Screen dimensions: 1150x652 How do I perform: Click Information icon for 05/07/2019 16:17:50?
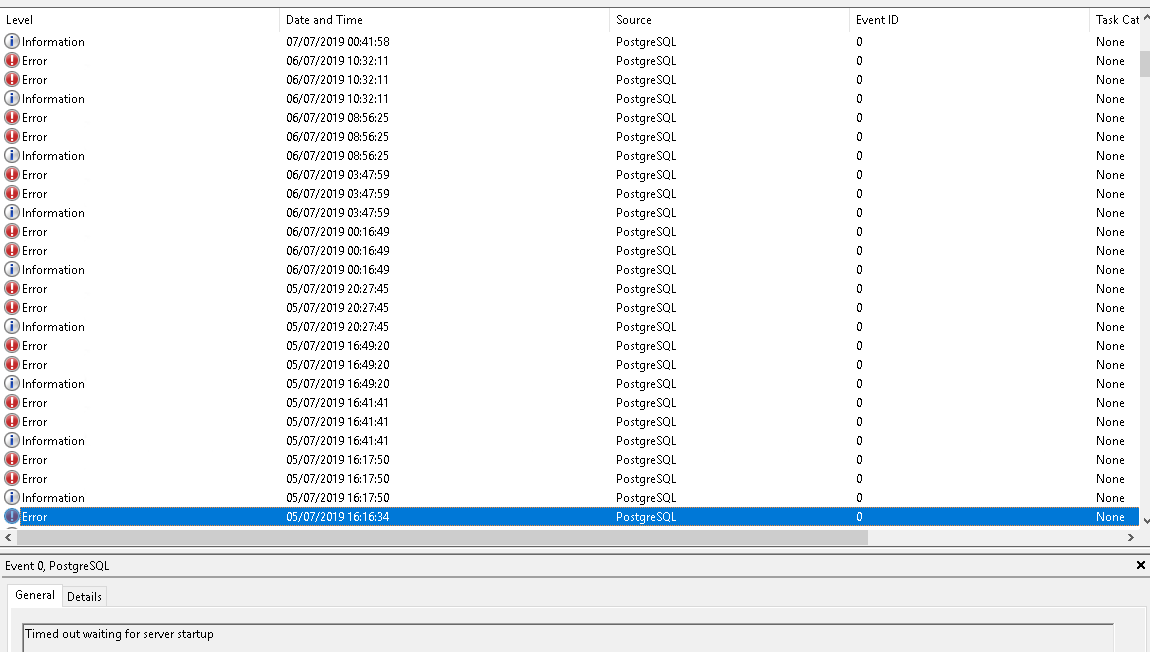coord(12,498)
